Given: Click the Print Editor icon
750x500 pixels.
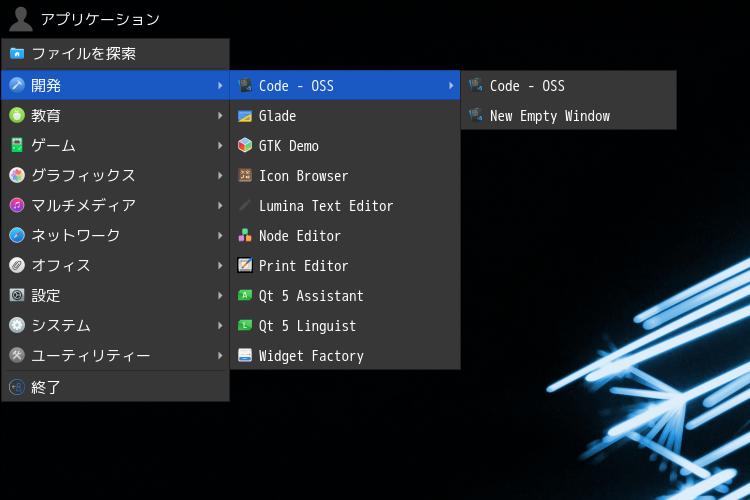Looking at the screenshot, I should (x=245, y=265).
